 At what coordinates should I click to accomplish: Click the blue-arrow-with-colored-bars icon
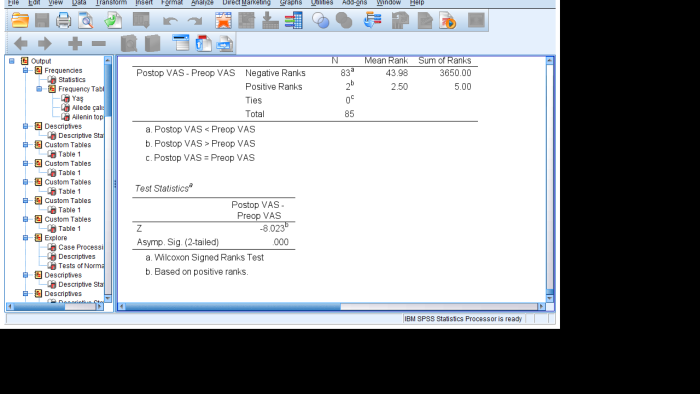[372, 21]
